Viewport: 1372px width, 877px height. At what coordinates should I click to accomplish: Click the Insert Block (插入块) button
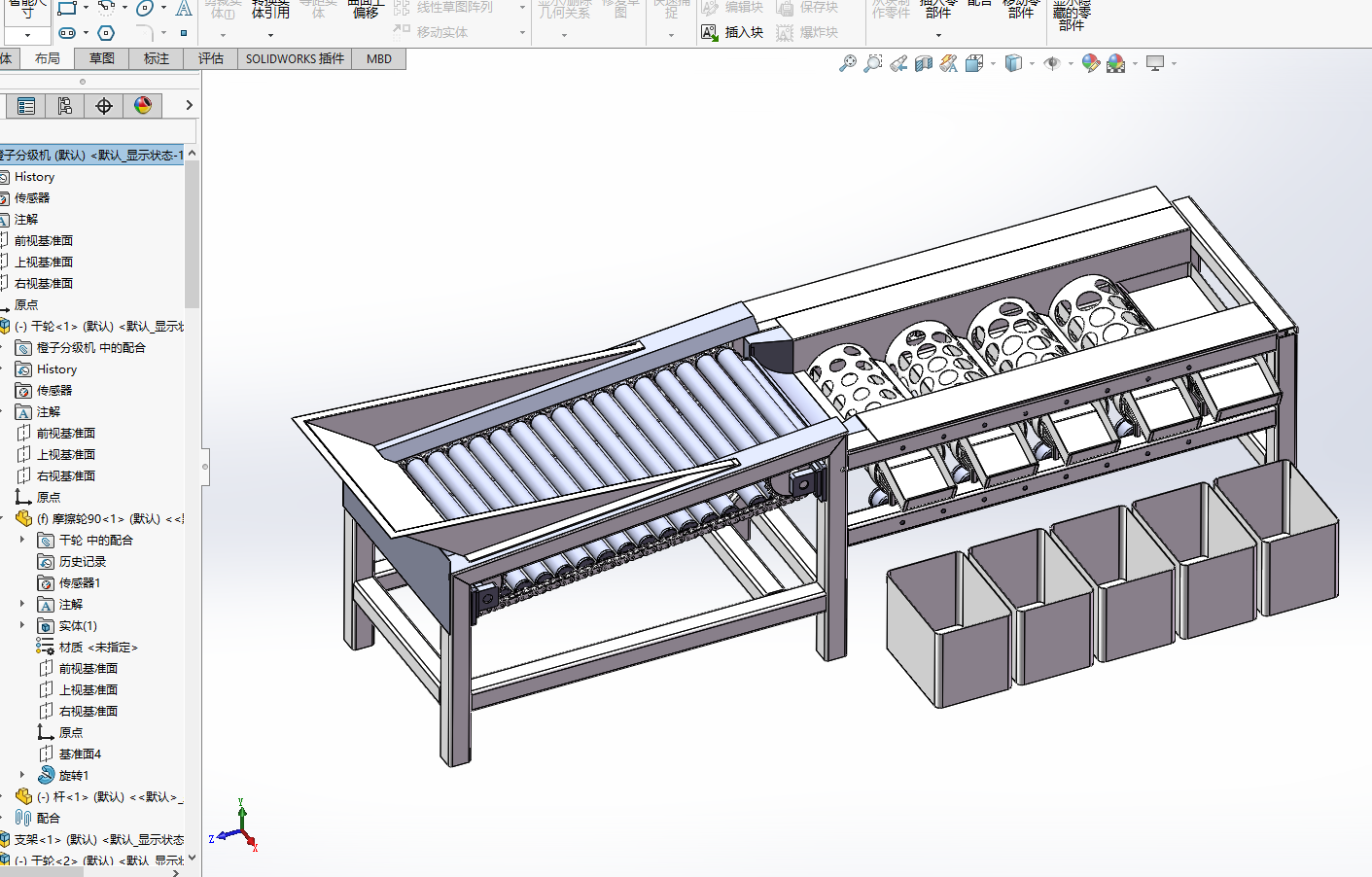tap(733, 32)
